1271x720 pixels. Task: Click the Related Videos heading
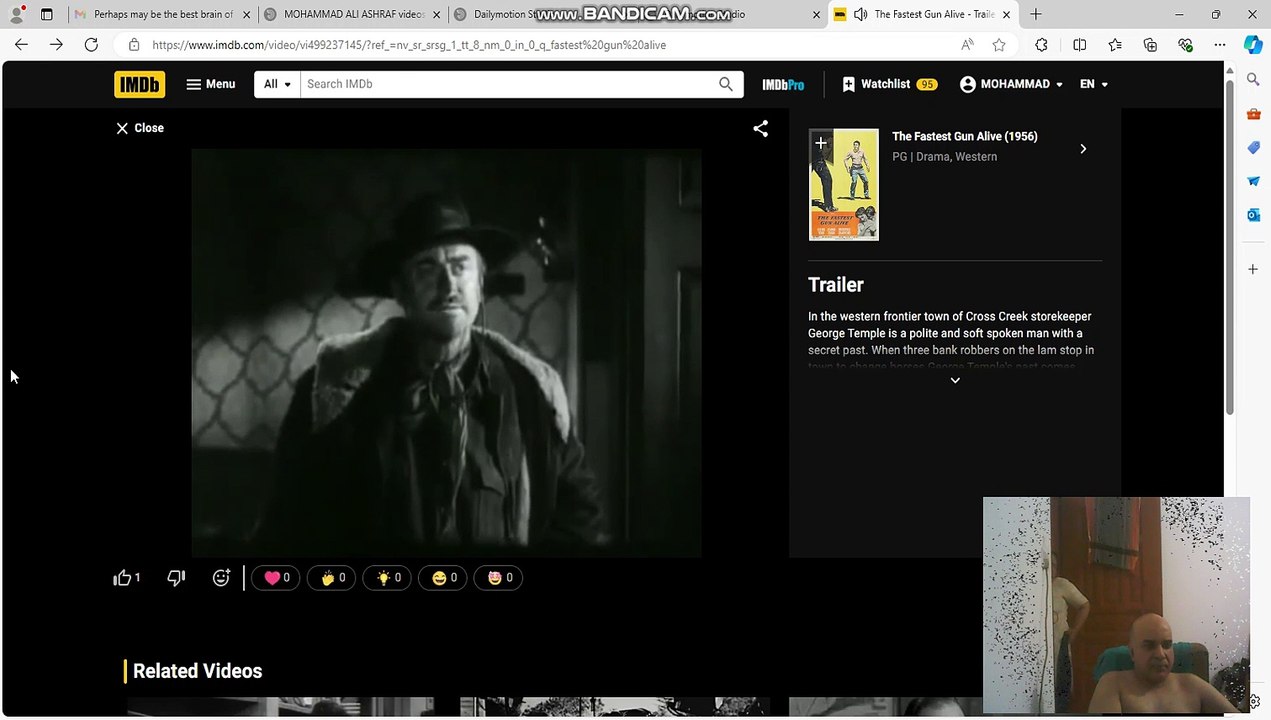[x=197, y=671]
